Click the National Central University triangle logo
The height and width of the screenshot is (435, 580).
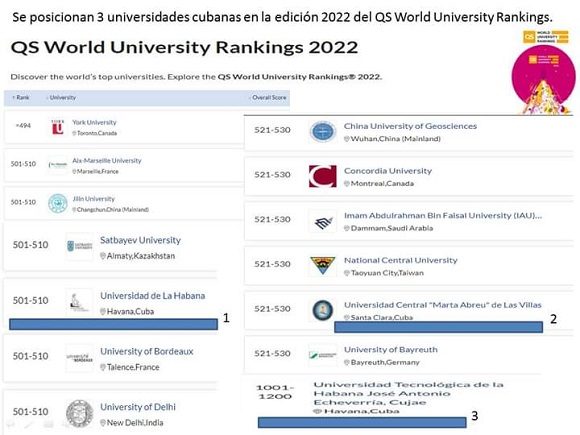[323, 265]
